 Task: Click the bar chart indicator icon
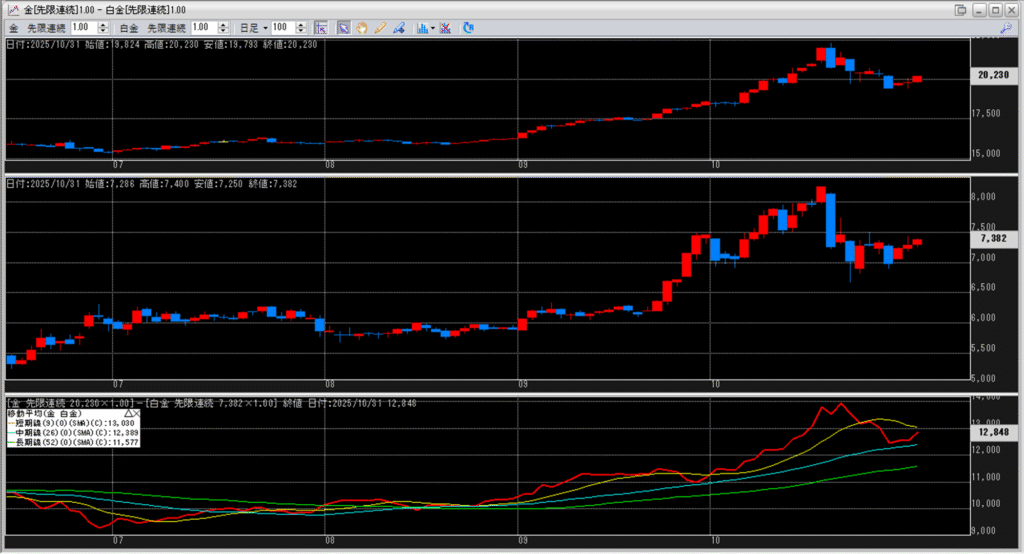point(421,27)
